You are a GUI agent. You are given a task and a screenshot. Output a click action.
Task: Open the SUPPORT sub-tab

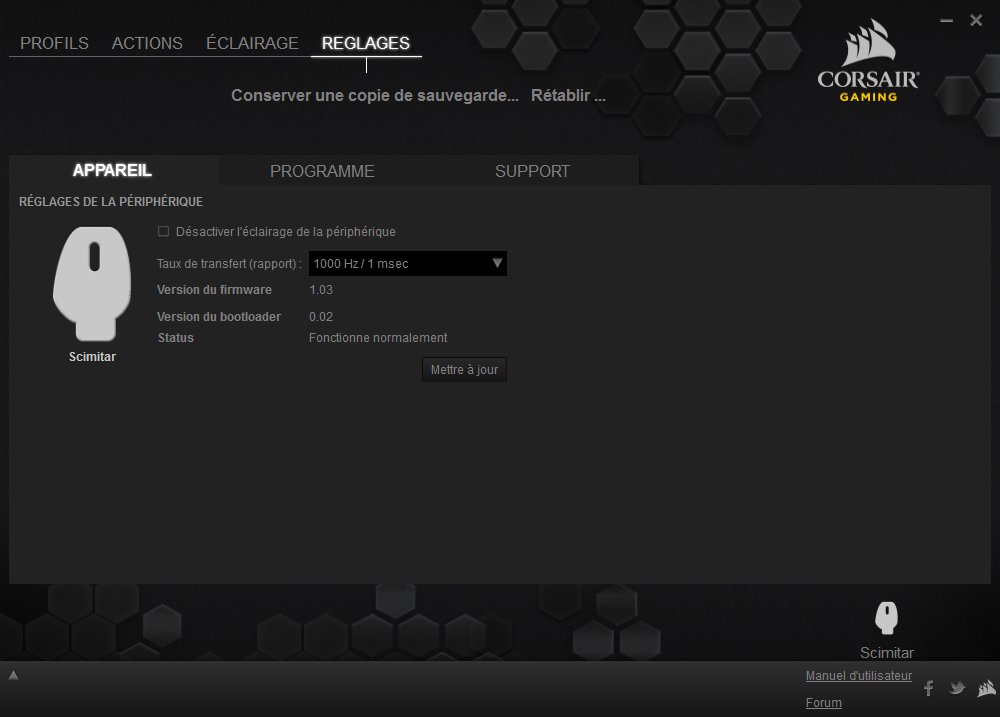533,171
